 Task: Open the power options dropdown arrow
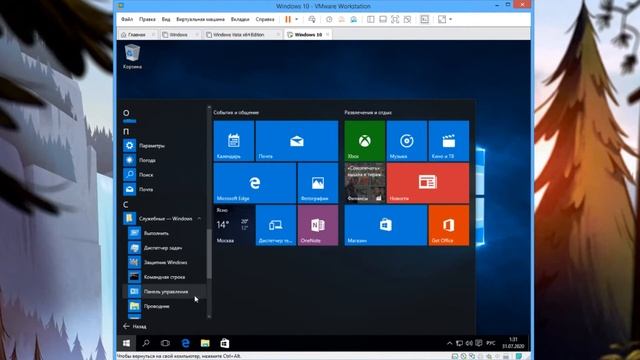[297, 19]
